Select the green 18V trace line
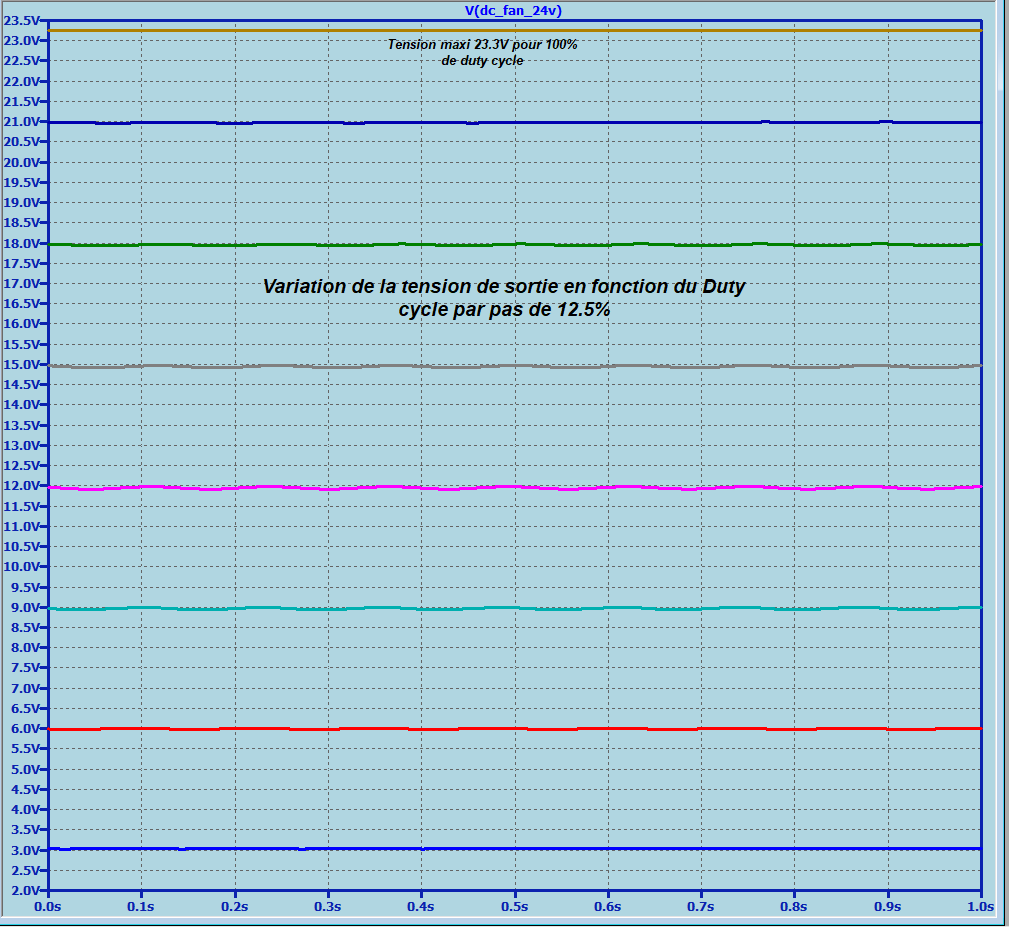1009x927 pixels. click(515, 244)
